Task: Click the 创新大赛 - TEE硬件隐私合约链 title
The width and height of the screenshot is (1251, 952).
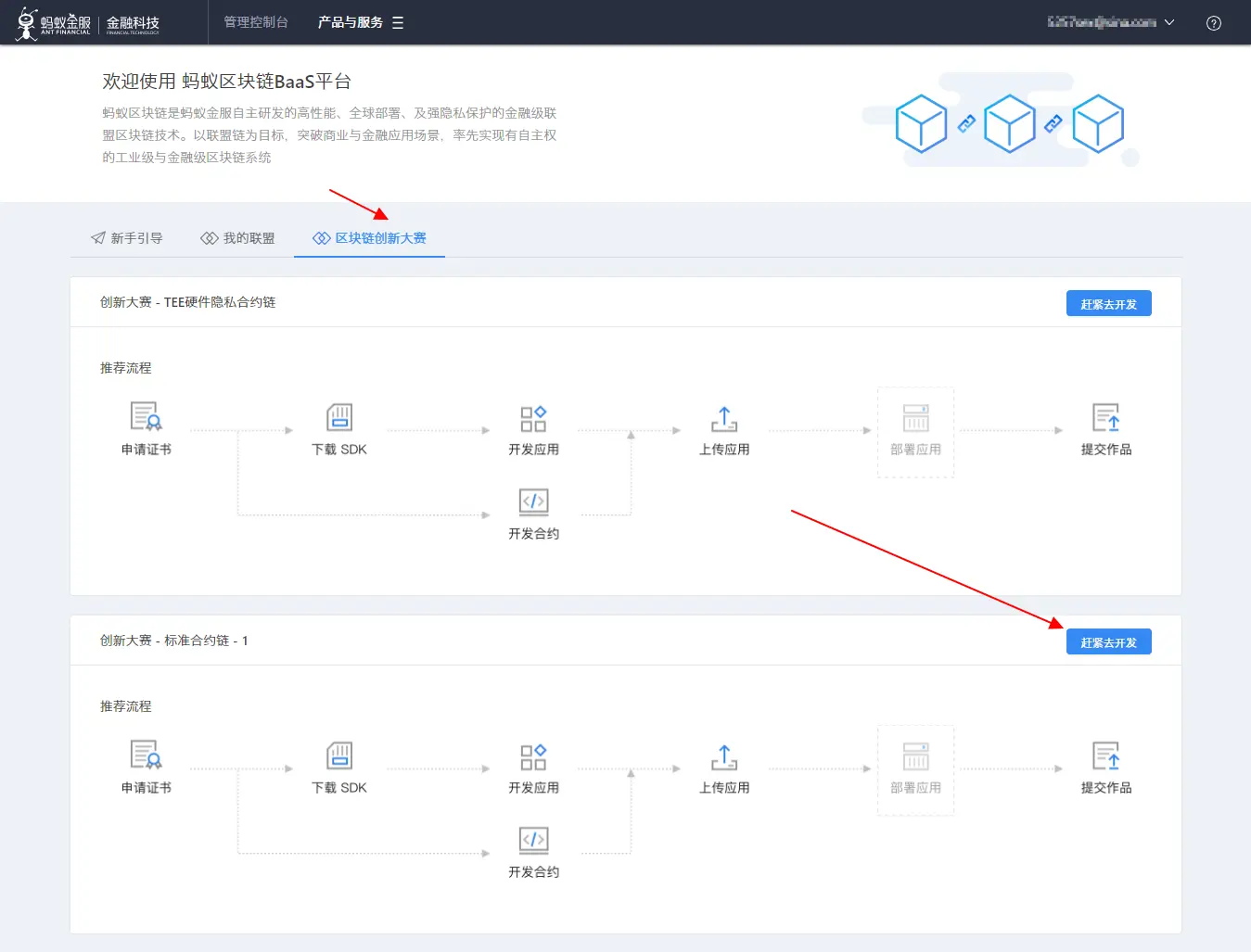Action: click(187, 302)
